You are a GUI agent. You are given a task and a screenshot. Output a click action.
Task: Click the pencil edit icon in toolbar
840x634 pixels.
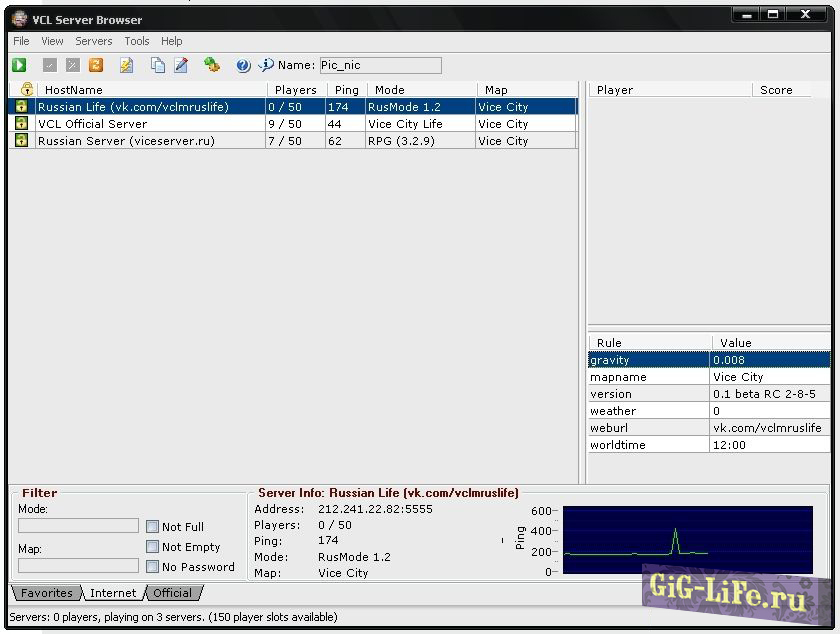181,65
